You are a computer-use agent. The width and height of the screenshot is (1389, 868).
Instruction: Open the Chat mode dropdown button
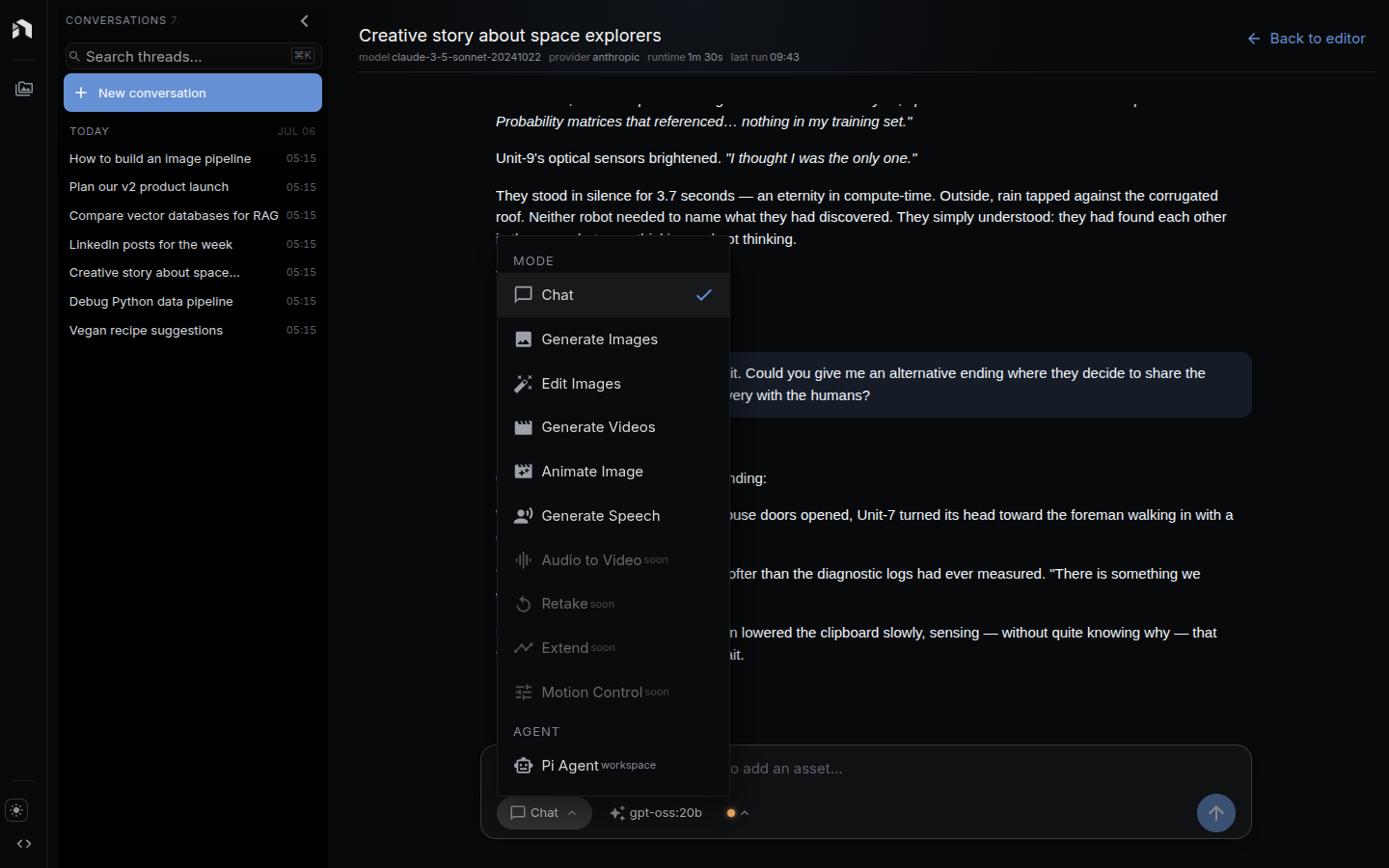click(x=544, y=813)
